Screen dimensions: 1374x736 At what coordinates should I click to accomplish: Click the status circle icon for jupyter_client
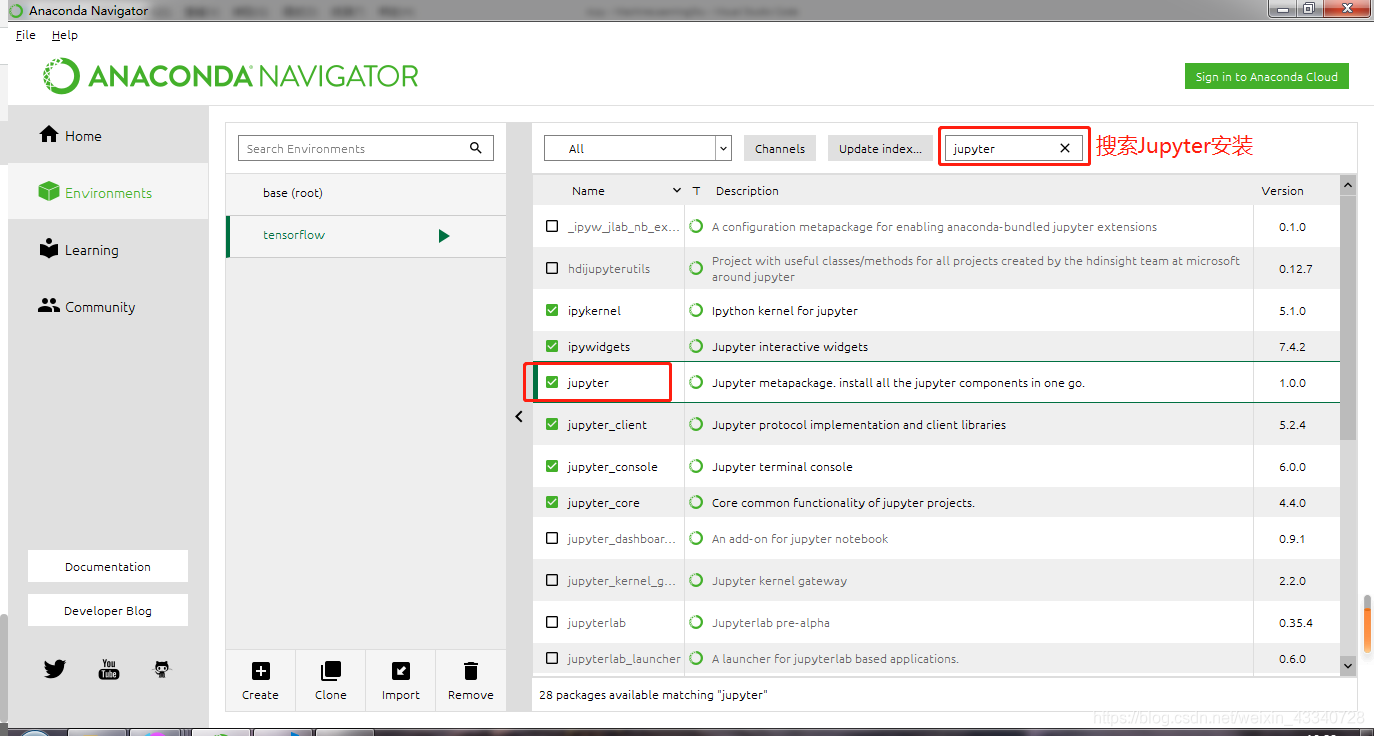point(696,425)
